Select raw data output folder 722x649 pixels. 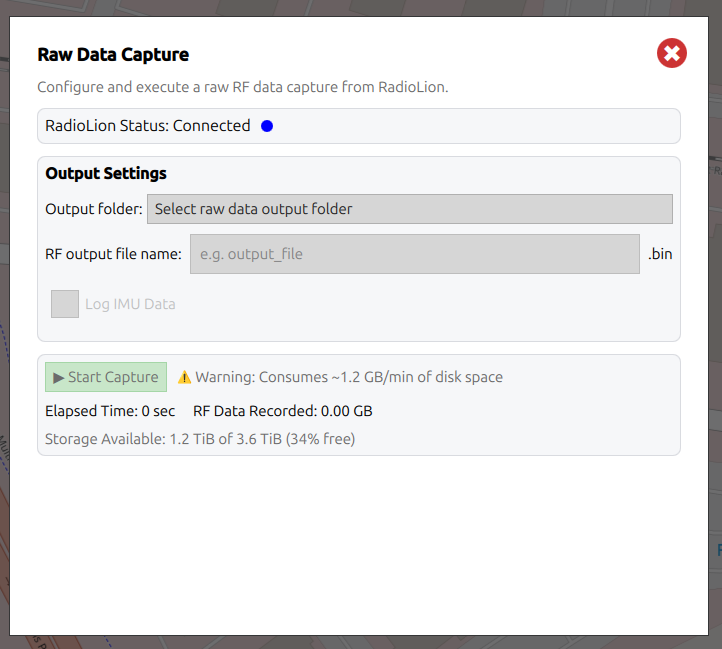(x=410, y=209)
